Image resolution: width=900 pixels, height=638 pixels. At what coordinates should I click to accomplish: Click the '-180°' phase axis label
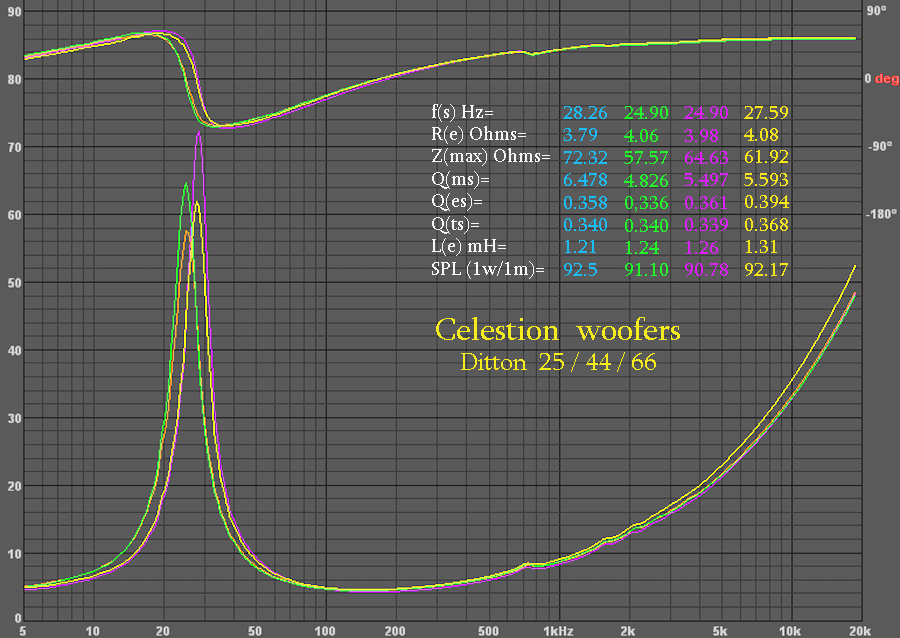[x=881, y=214]
